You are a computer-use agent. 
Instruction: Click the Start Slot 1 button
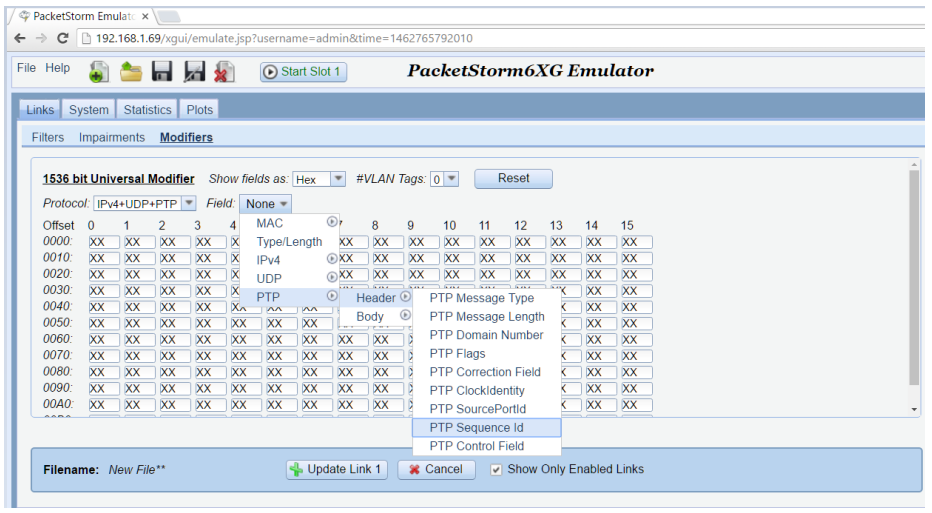(x=303, y=71)
